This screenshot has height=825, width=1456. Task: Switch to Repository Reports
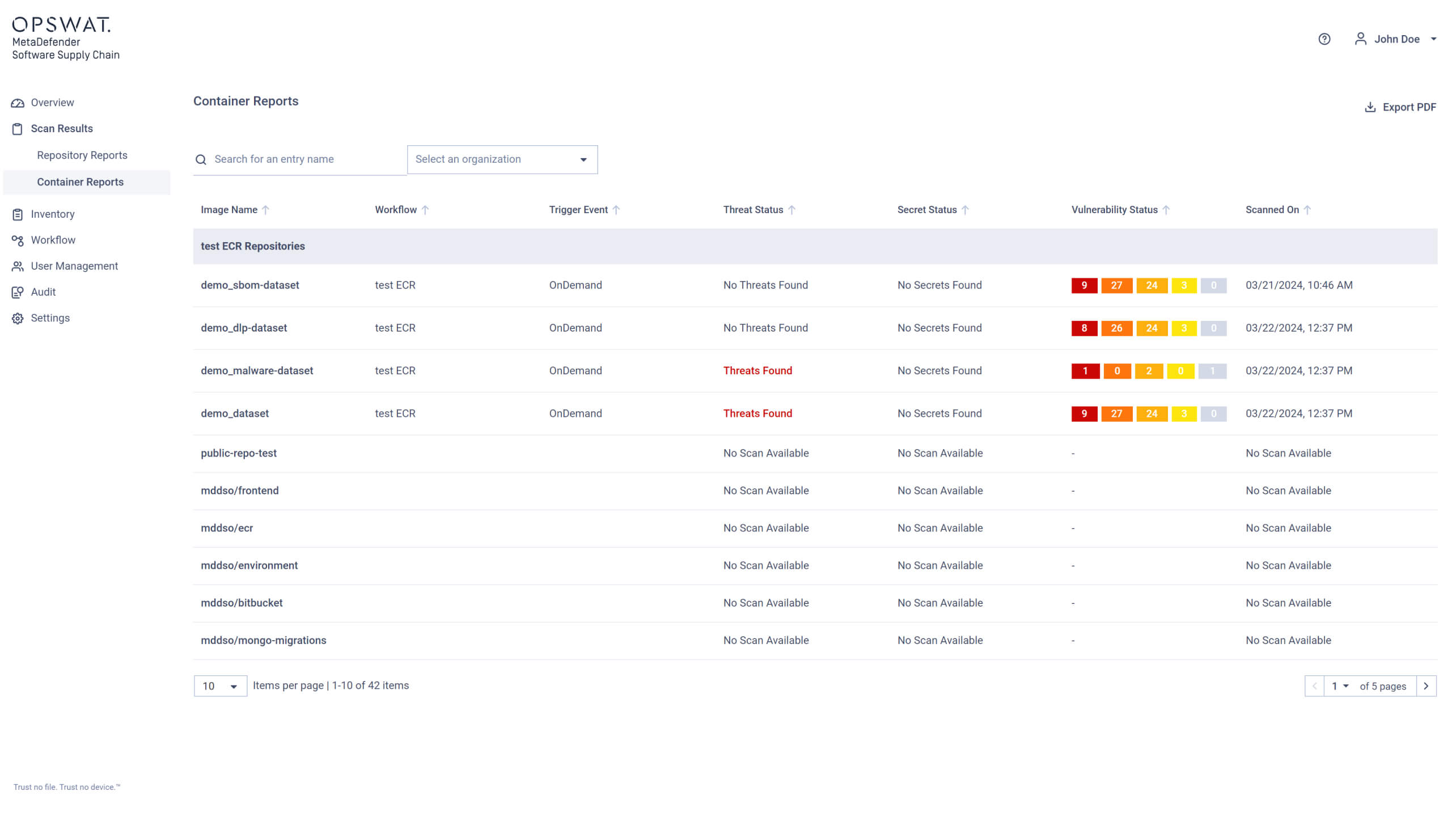click(82, 155)
